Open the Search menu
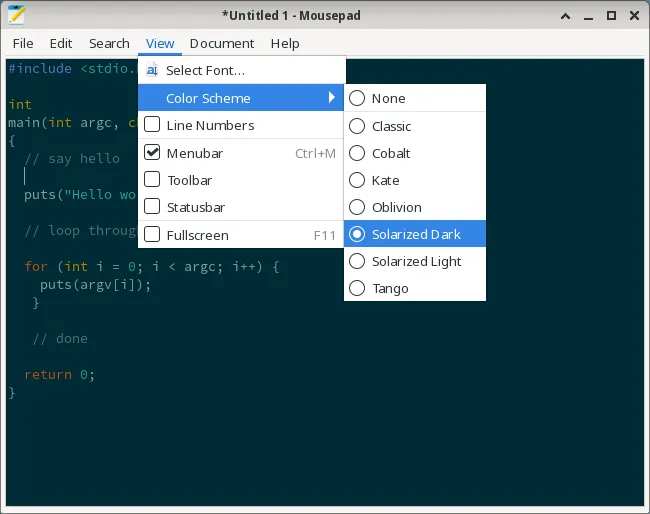The image size is (650, 514). pos(109,43)
